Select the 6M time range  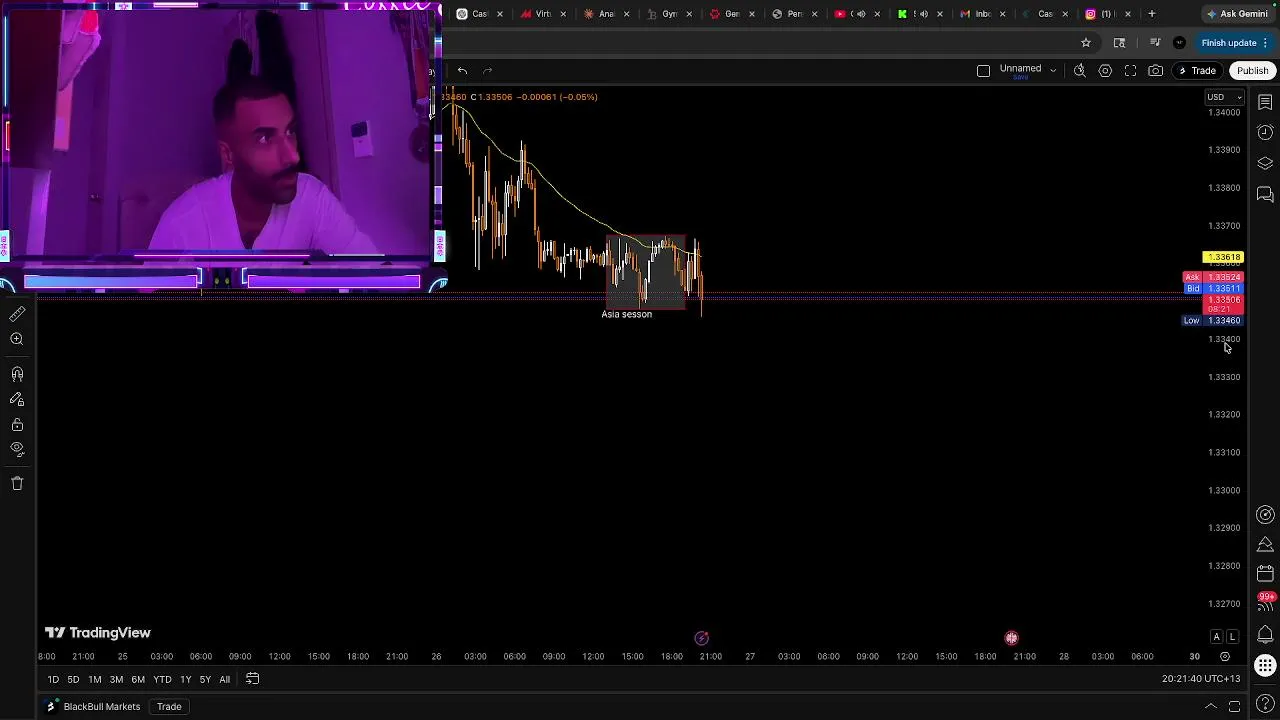tap(138, 680)
